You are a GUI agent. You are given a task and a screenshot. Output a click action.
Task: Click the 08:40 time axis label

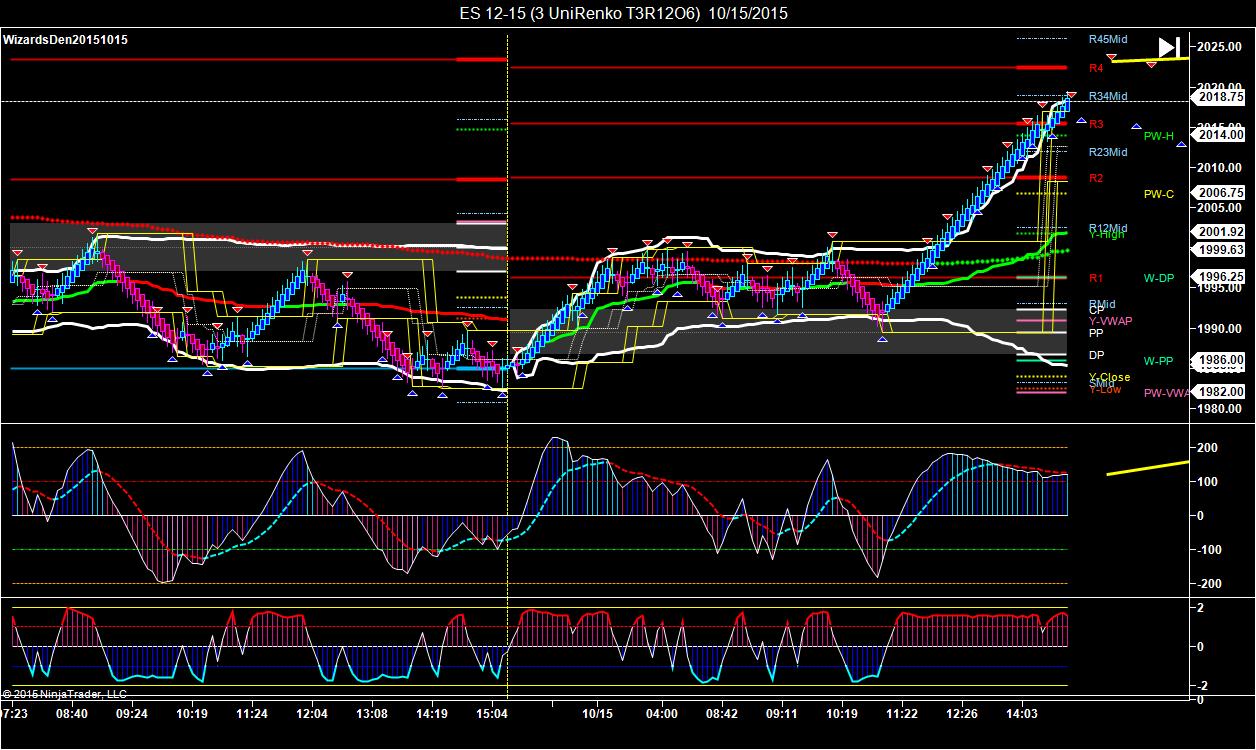(72, 715)
